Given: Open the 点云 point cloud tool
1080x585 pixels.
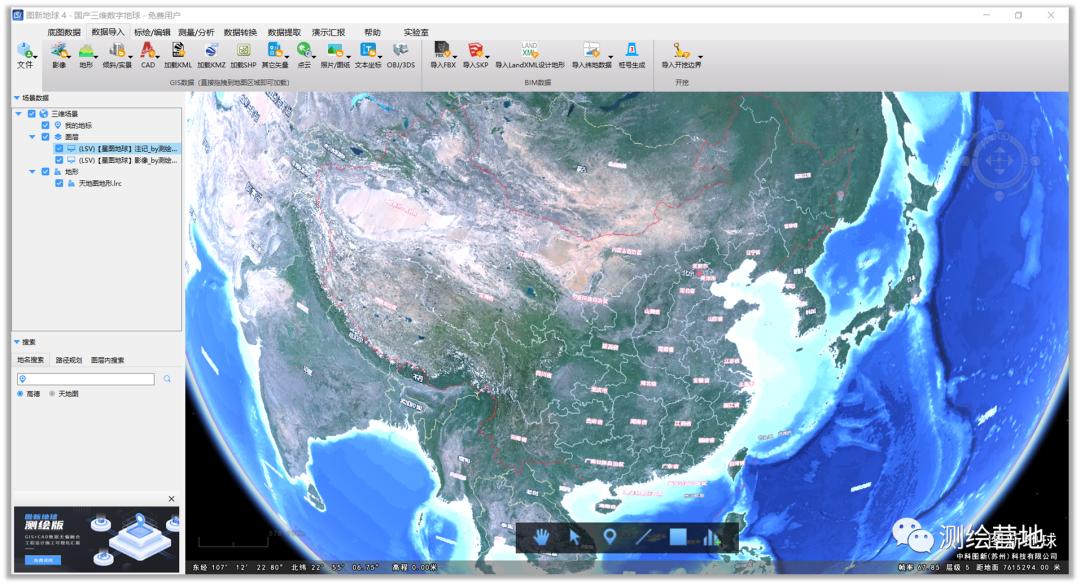Looking at the screenshot, I should click(304, 53).
